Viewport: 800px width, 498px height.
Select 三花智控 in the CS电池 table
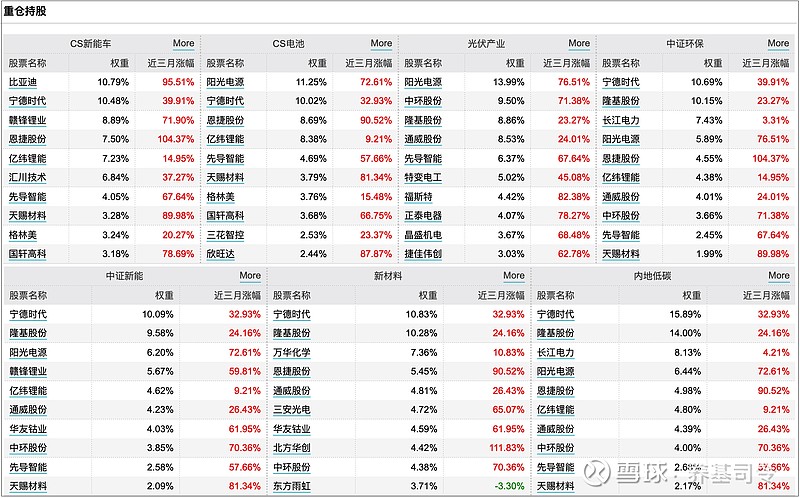tap(225, 235)
